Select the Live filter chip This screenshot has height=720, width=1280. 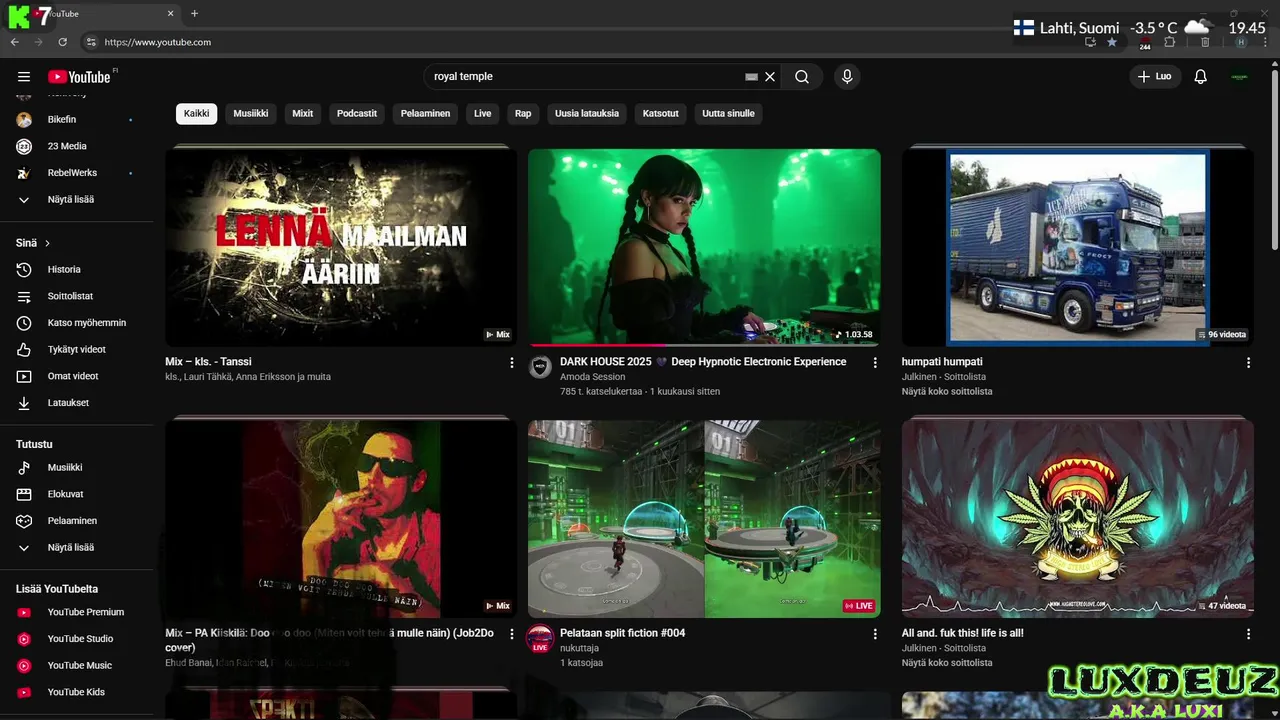click(483, 113)
